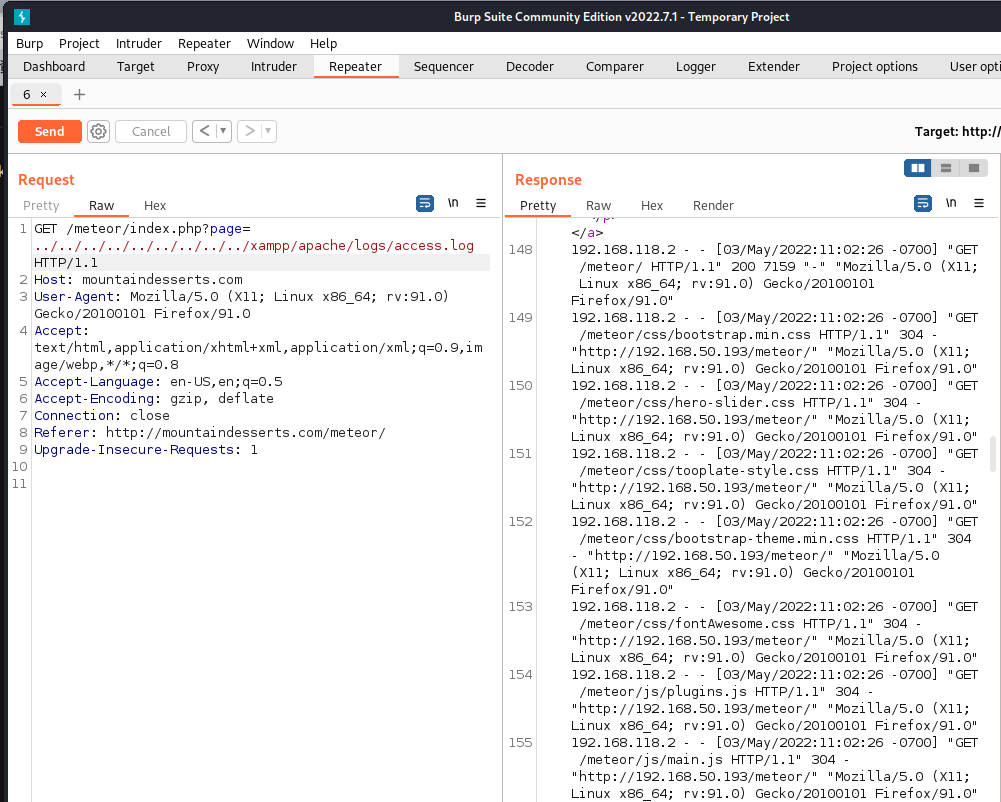Image resolution: width=1001 pixels, height=802 pixels.
Task: Click the Upgrade-Insecure-Requests header line
Action: [x=146, y=450]
